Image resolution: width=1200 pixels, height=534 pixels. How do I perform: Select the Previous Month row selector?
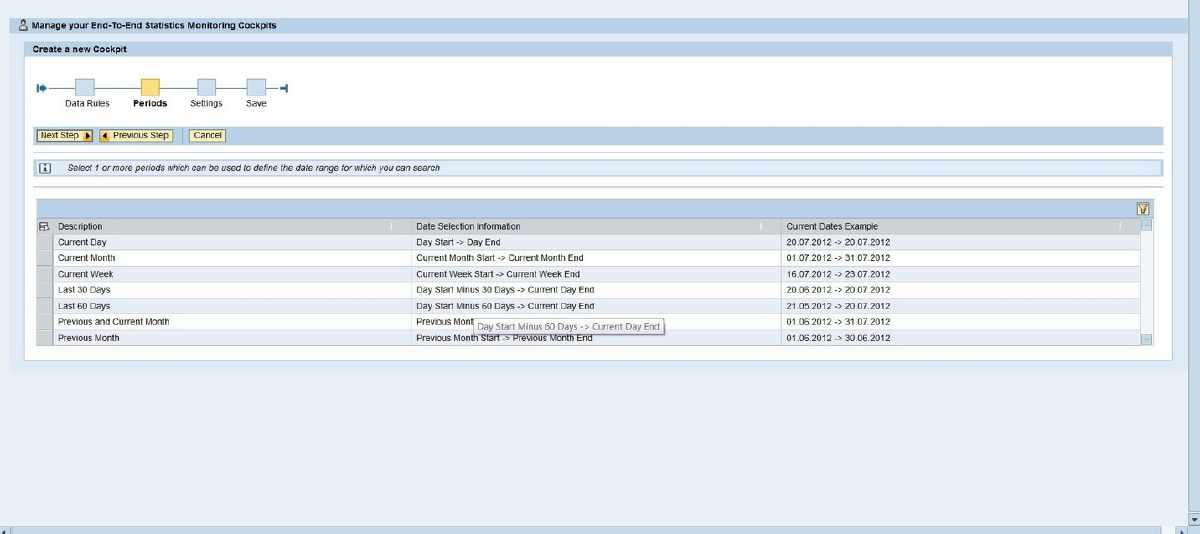coord(44,338)
